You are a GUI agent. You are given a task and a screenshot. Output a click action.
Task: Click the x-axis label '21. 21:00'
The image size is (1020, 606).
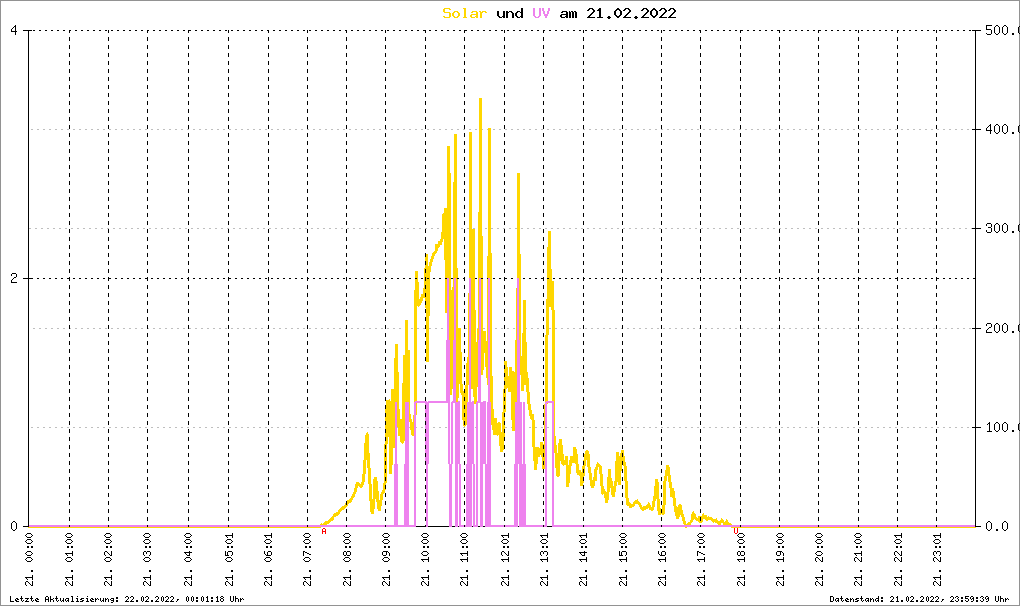(x=858, y=560)
